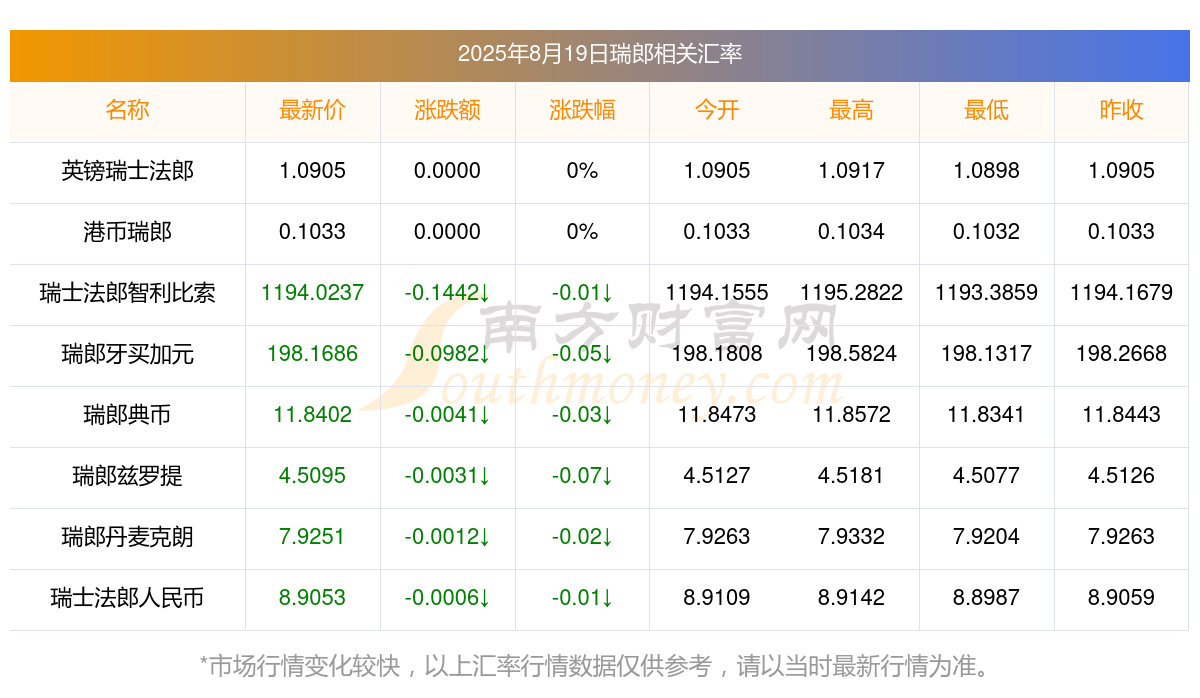Click low value 8.8987

click(986, 598)
